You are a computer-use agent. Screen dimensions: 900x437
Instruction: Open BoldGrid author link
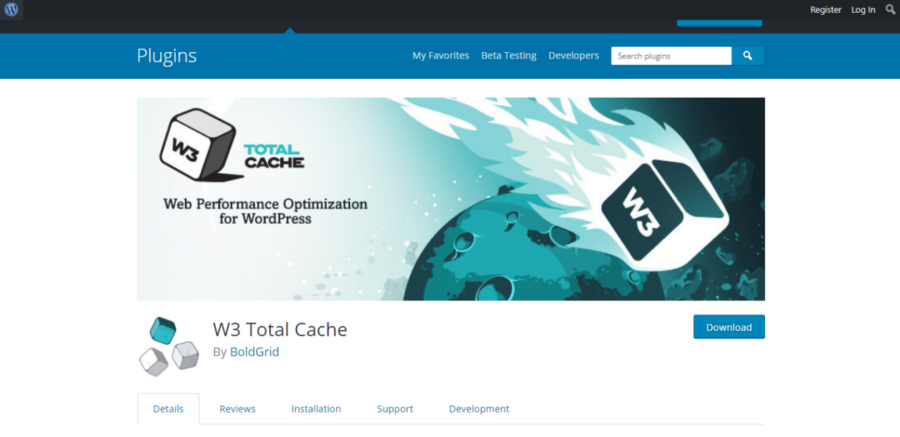pos(254,352)
